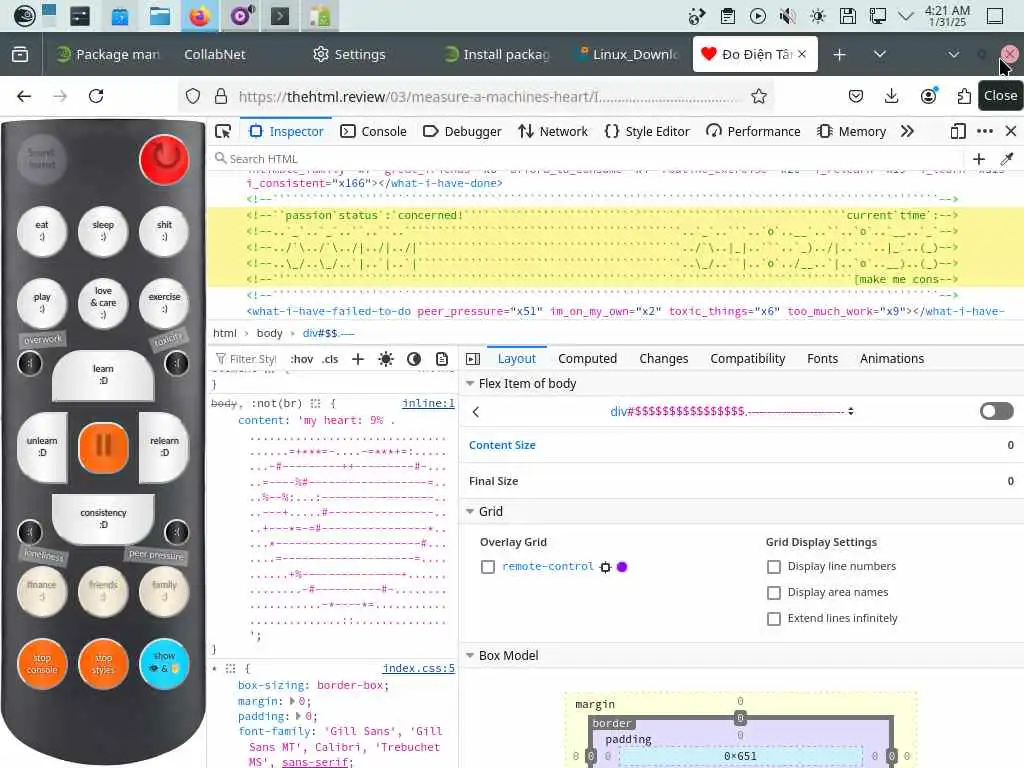Viewport: 1024px width, 768px height.
Task: Expand the padding shorthand property
Action: click(x=300, y=716)
